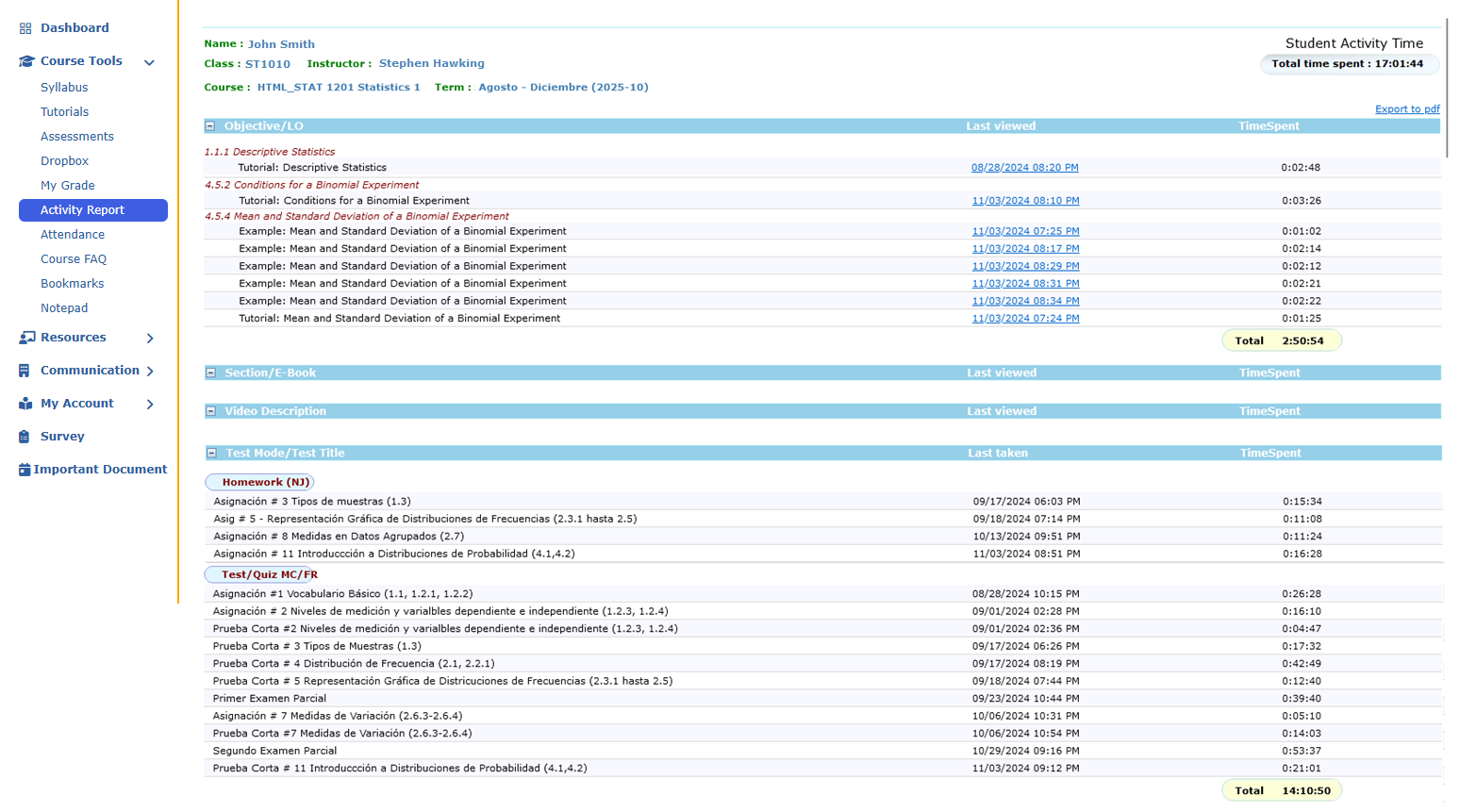1476x812 pixels.
Task: Collapse the Video Description section
Action: click(211, 411)
